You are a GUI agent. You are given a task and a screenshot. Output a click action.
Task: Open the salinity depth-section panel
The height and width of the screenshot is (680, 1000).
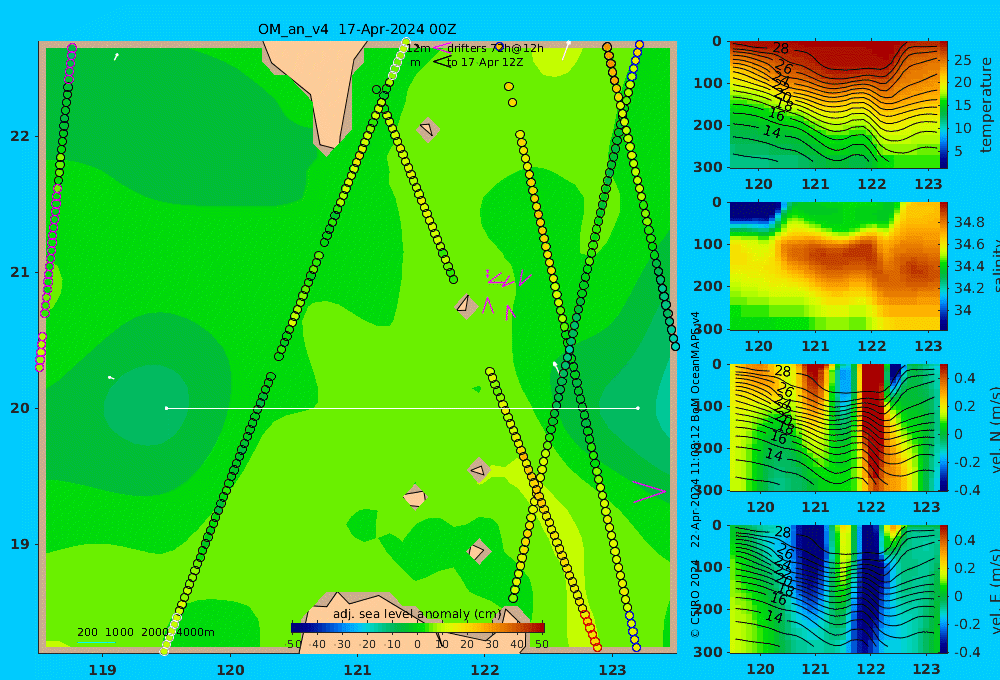[834, 266]
